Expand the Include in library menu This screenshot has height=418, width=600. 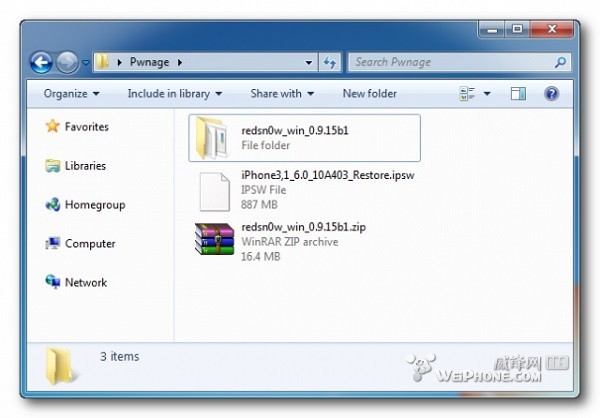174,94
